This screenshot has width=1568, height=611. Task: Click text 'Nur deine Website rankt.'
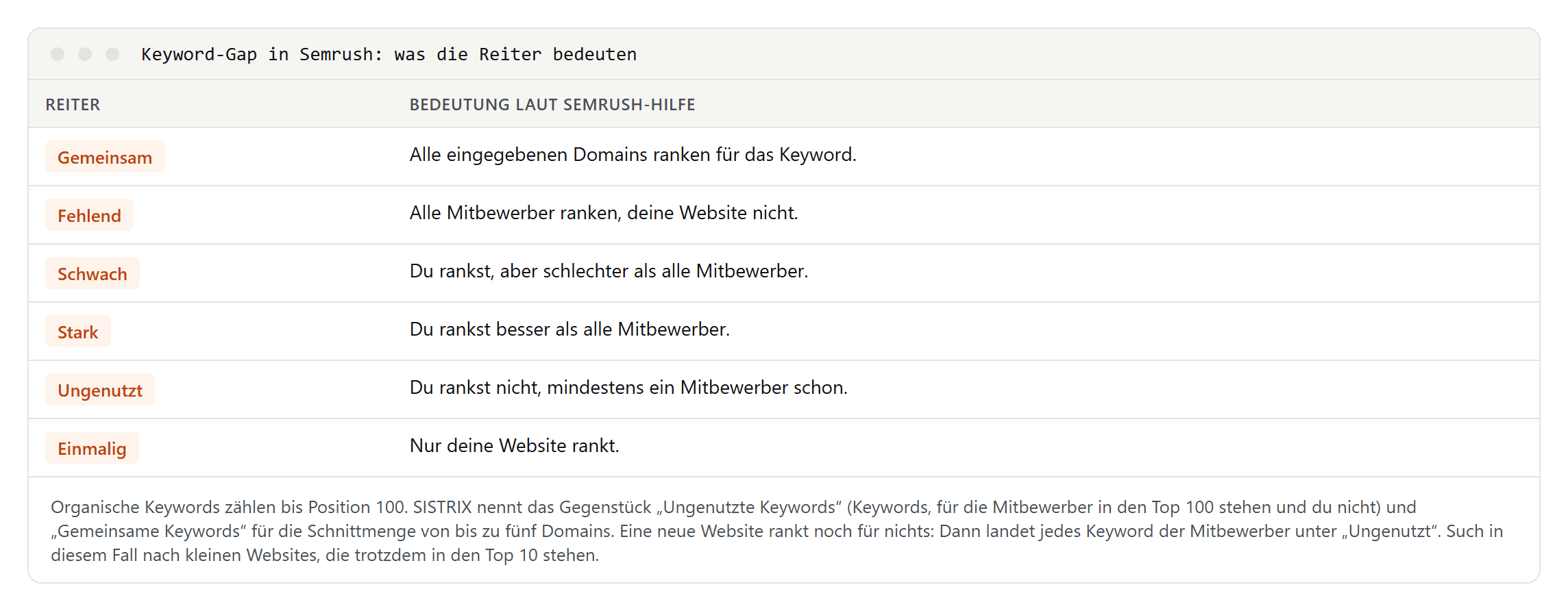[x=515, y=446]
